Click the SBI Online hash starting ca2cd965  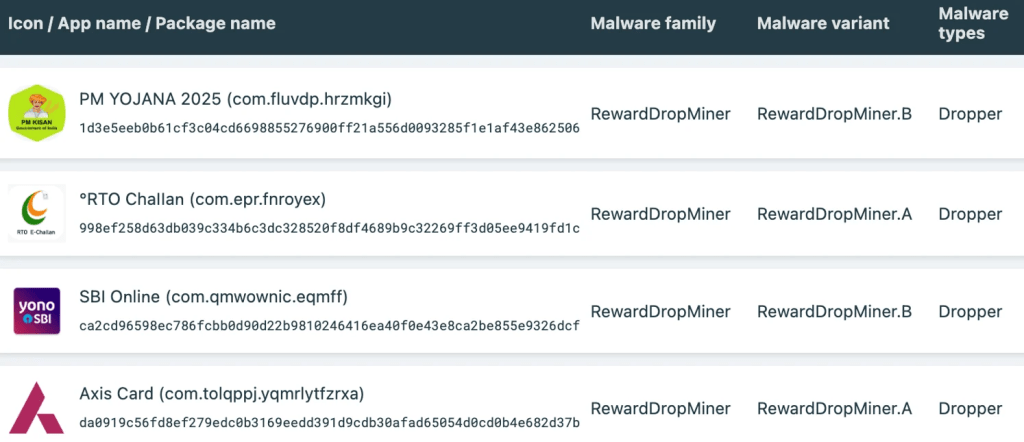(x=329, y=325)
